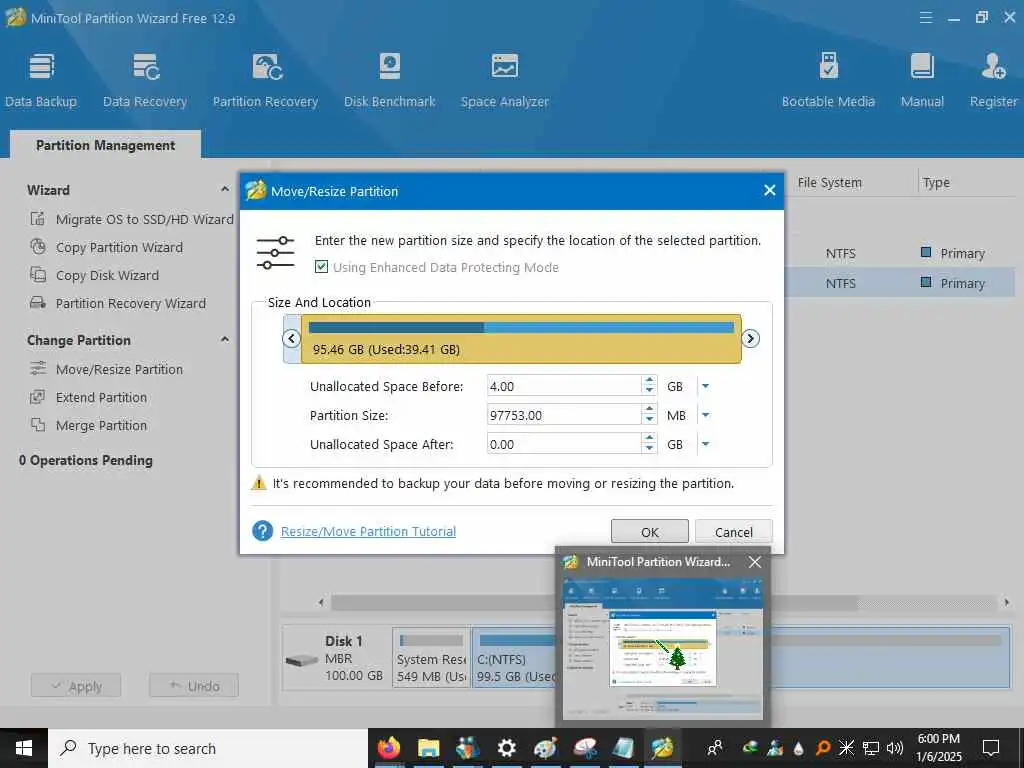
Task: Start the Disk Benchmark tool
Action: 390,80
